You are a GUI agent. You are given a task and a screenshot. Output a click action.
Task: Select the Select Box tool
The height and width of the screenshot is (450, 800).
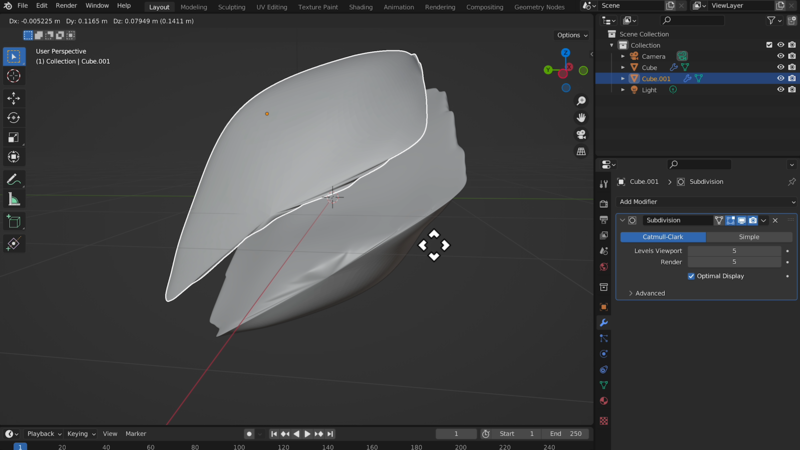point(14,57)
